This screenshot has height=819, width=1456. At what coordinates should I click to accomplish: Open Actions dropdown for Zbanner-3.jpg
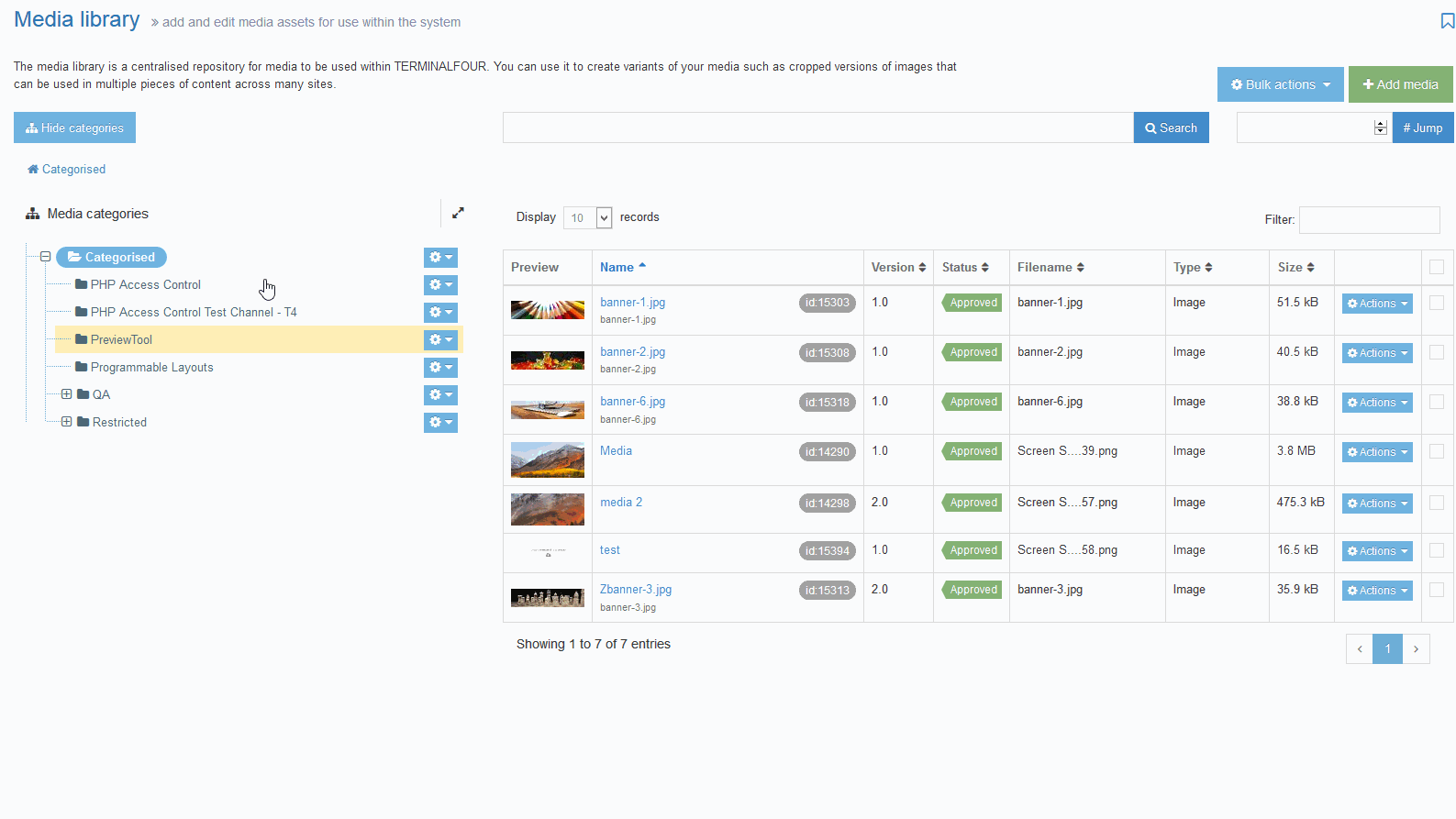[x=1377, y=591]
